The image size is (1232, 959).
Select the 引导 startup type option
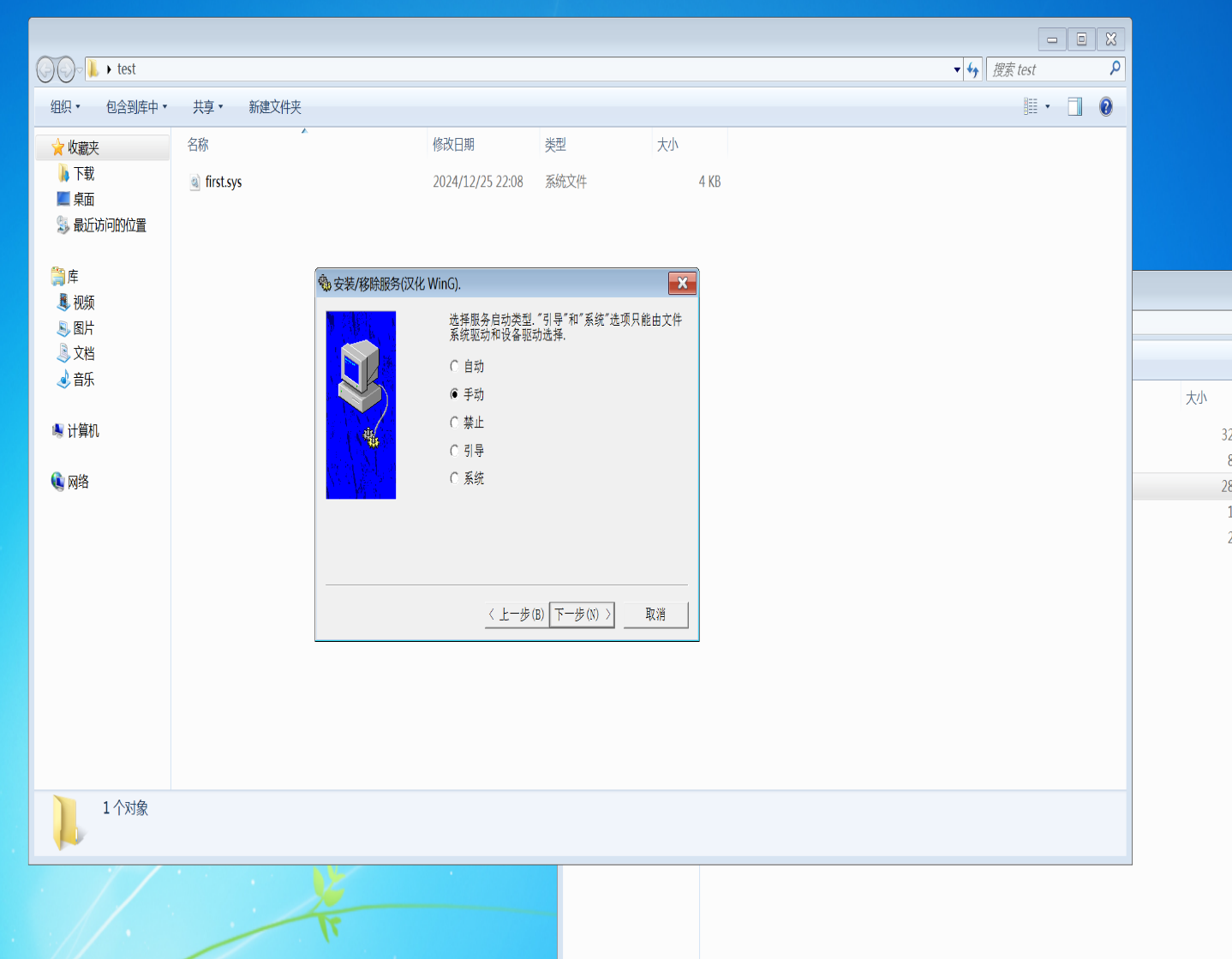tap(453, 449)
